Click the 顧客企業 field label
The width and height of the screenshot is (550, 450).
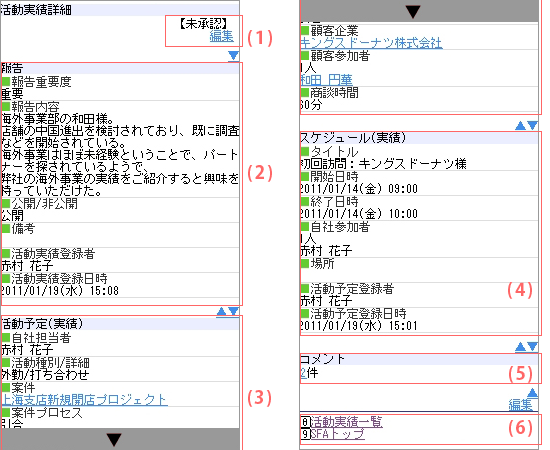334,31
